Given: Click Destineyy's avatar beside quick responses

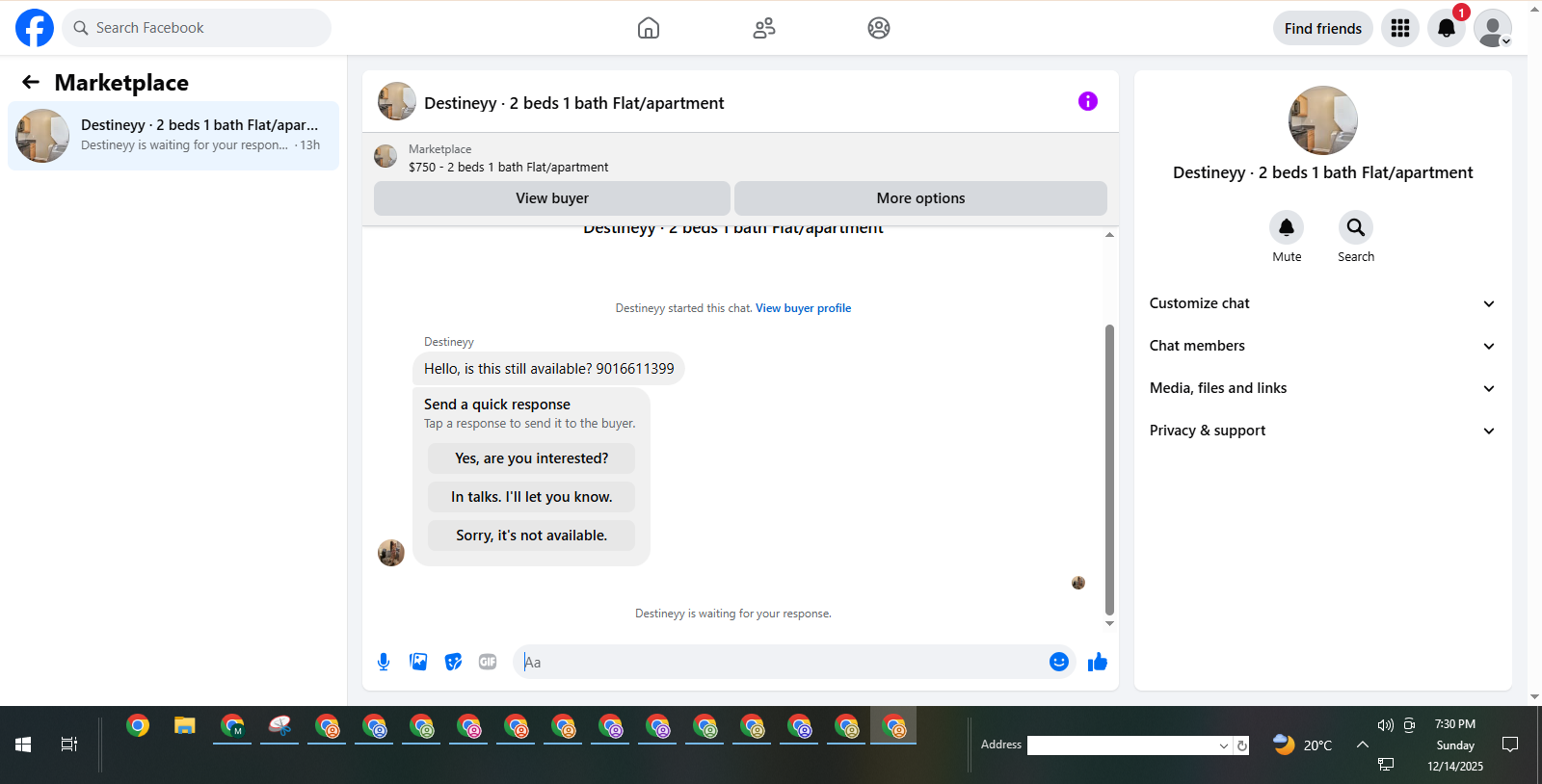Looking at the screenshot, I should 391,553.
